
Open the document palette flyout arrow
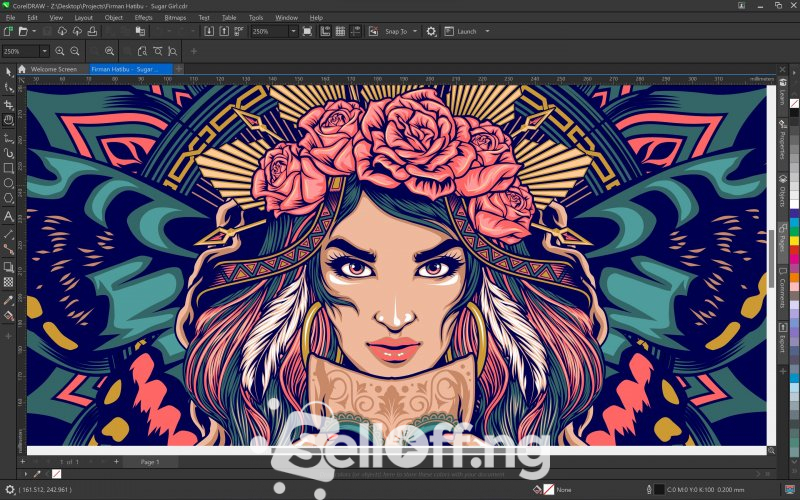click(26, 474)
